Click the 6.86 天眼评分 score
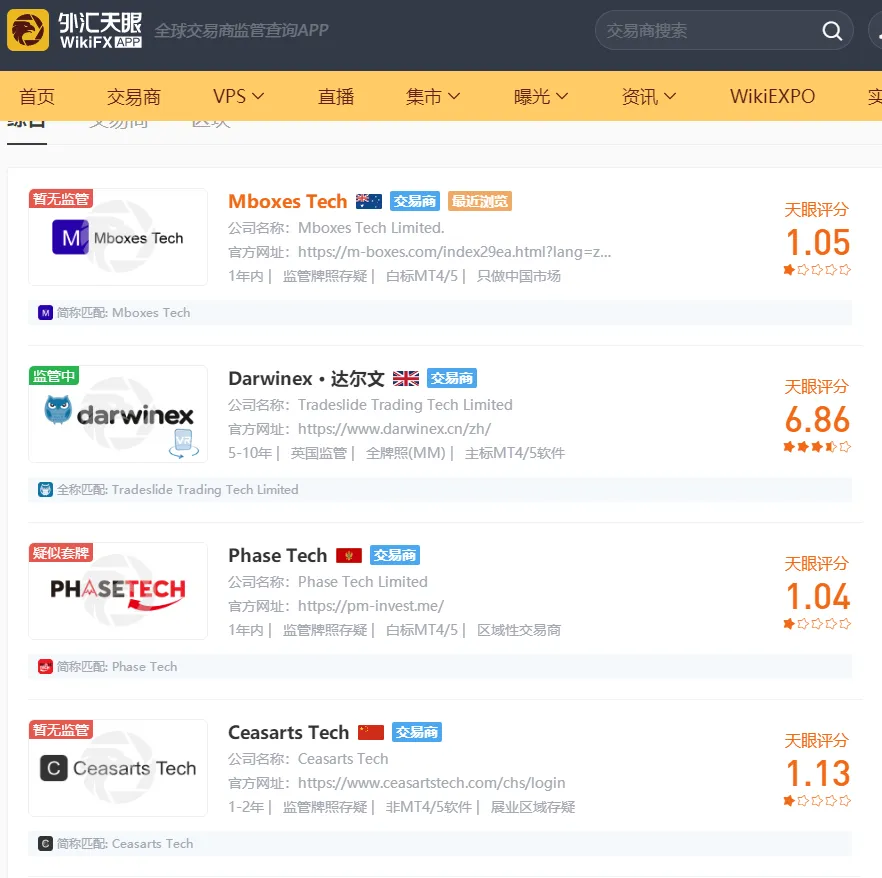 [x=818, y=420]
